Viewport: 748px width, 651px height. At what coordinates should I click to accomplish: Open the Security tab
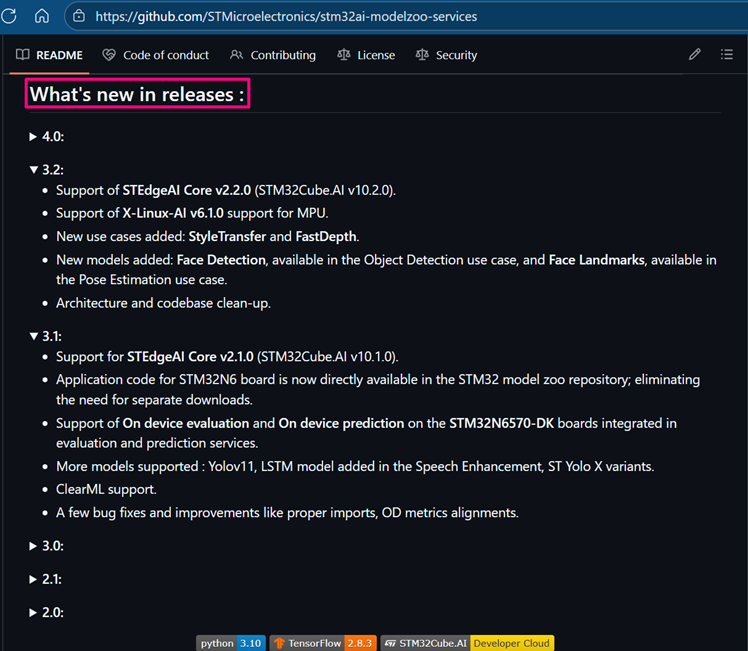pos(446,55)
